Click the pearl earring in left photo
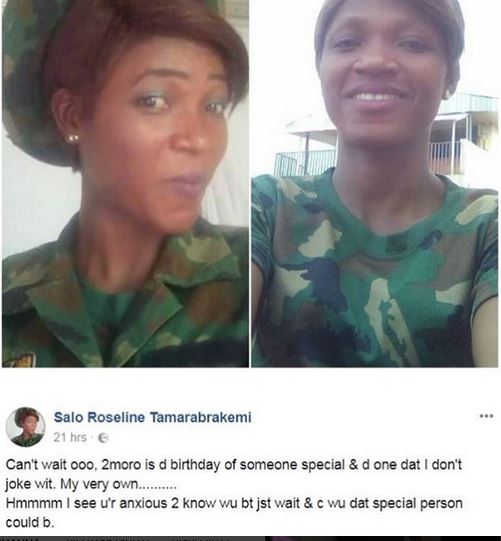Screen dimensions: 501x541 point(72,139)
